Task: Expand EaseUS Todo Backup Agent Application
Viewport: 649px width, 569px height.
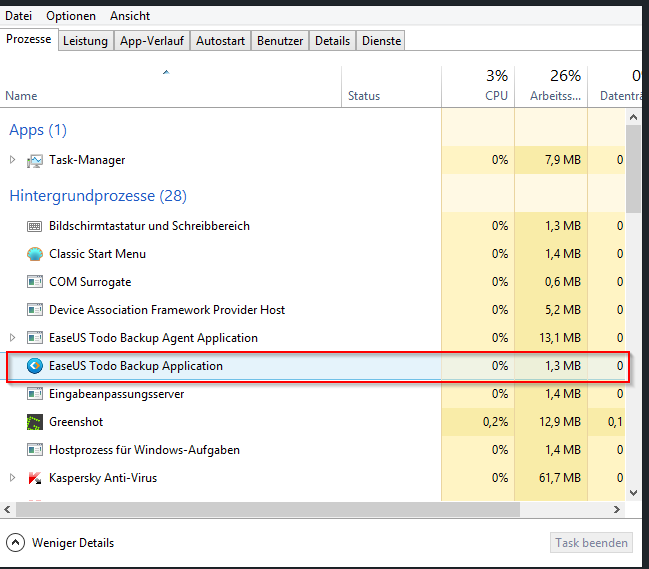Action: pyautogui.click(x=12, y=338)
